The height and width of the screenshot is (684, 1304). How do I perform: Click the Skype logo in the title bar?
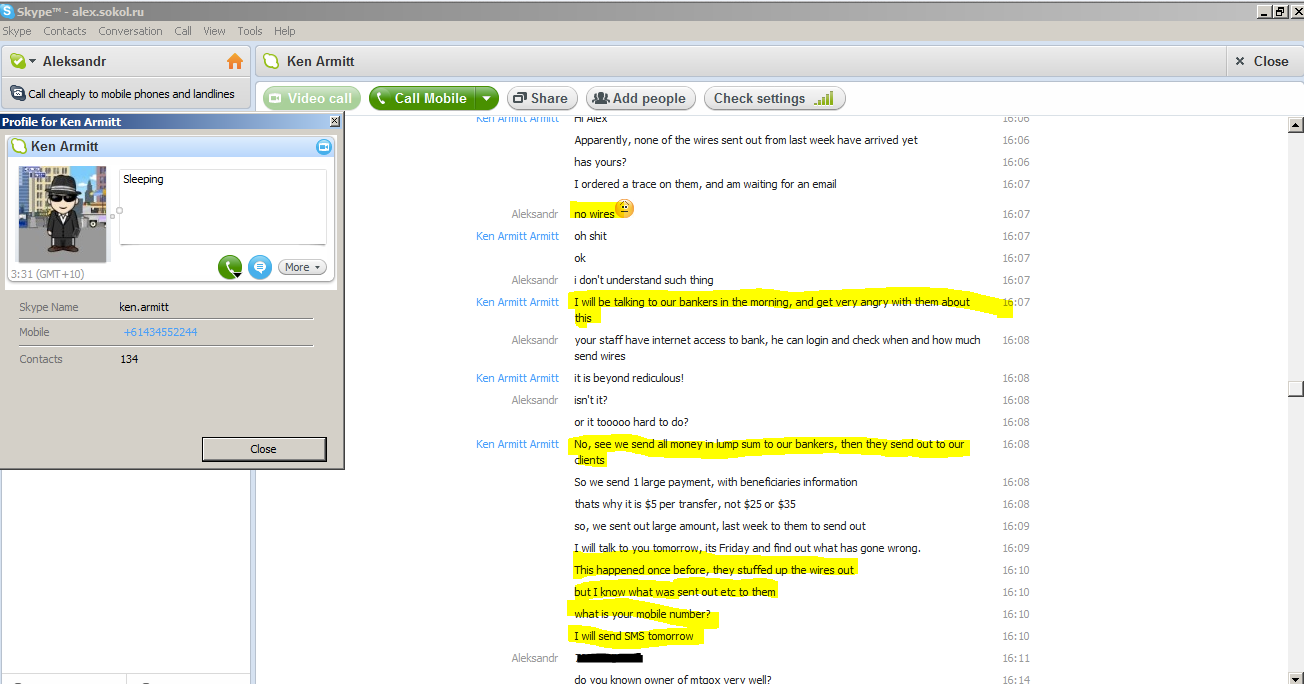pos(8,11)
